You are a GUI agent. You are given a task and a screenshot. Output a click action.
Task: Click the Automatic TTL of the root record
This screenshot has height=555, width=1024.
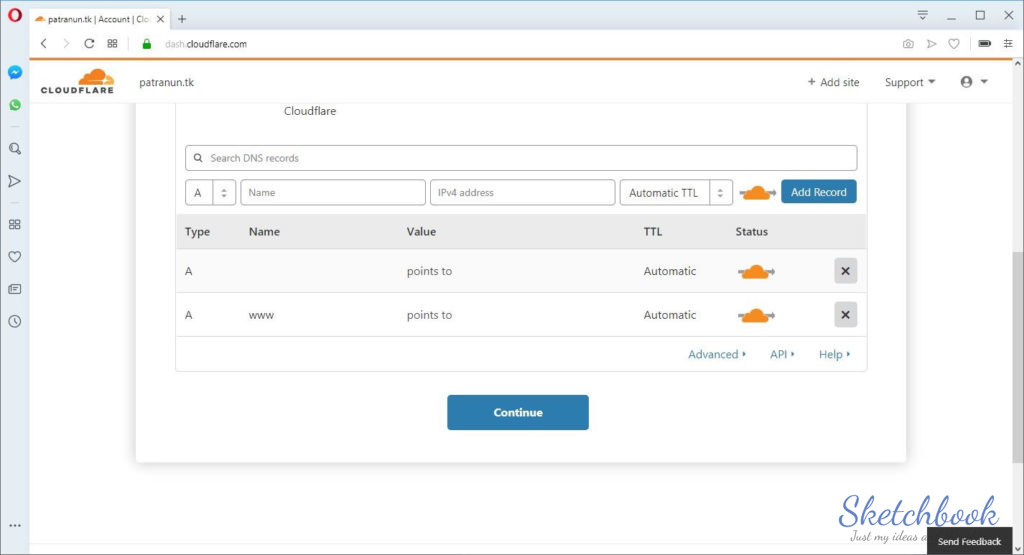click(x=669, y=271)
